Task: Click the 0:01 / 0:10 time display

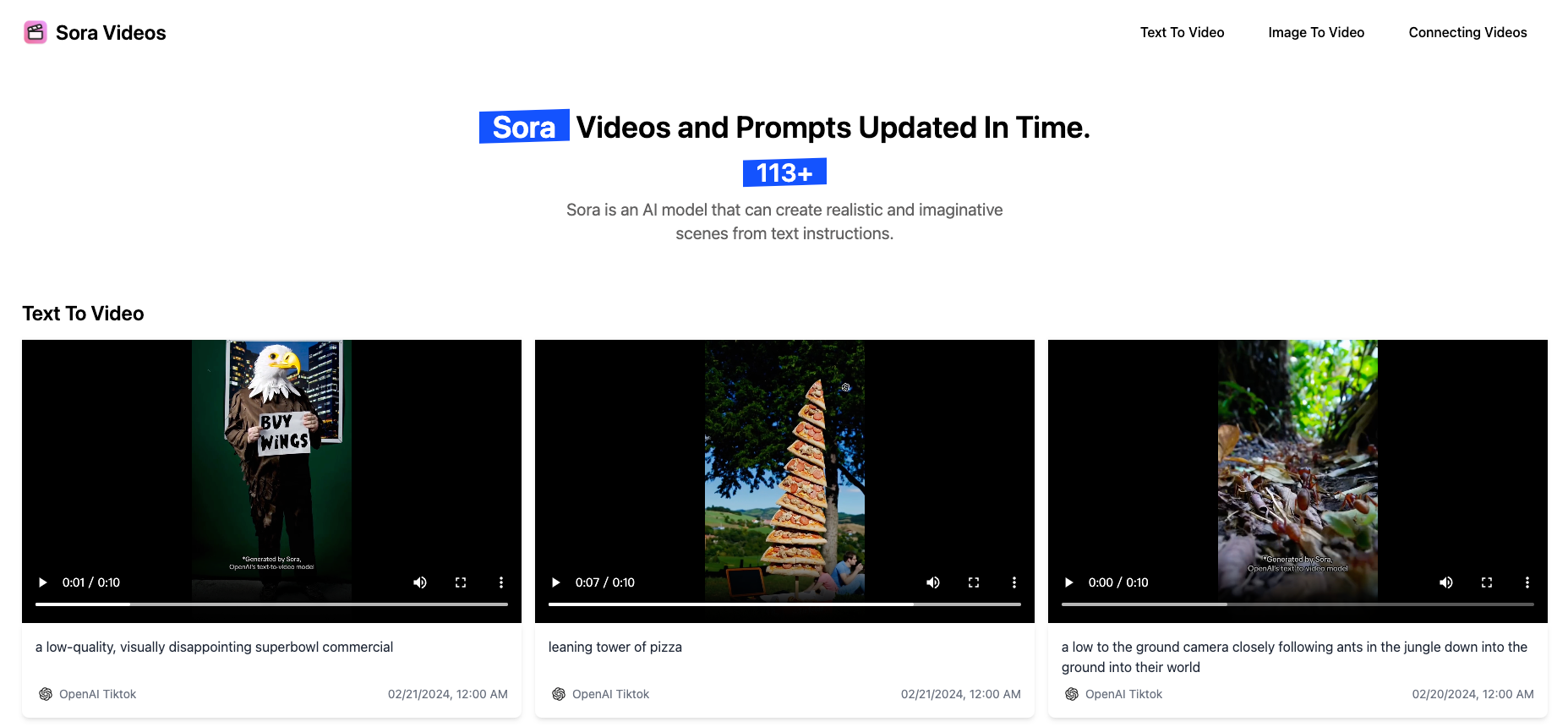Action: click(91, 582)
